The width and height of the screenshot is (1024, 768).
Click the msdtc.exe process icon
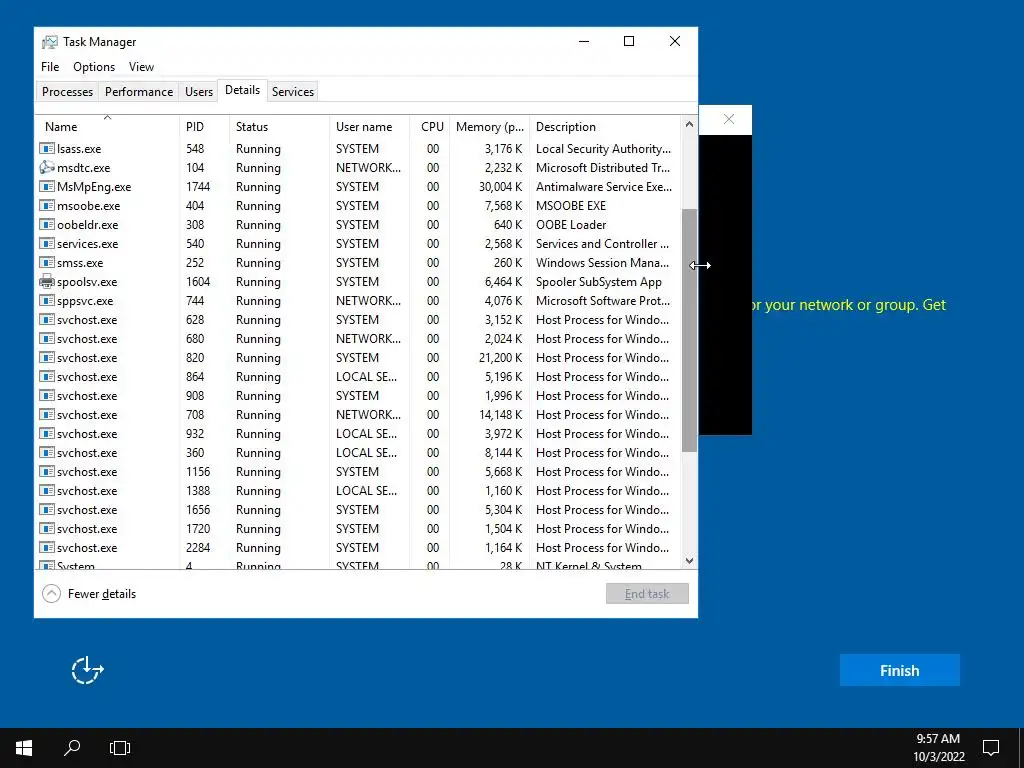[46, 168]
